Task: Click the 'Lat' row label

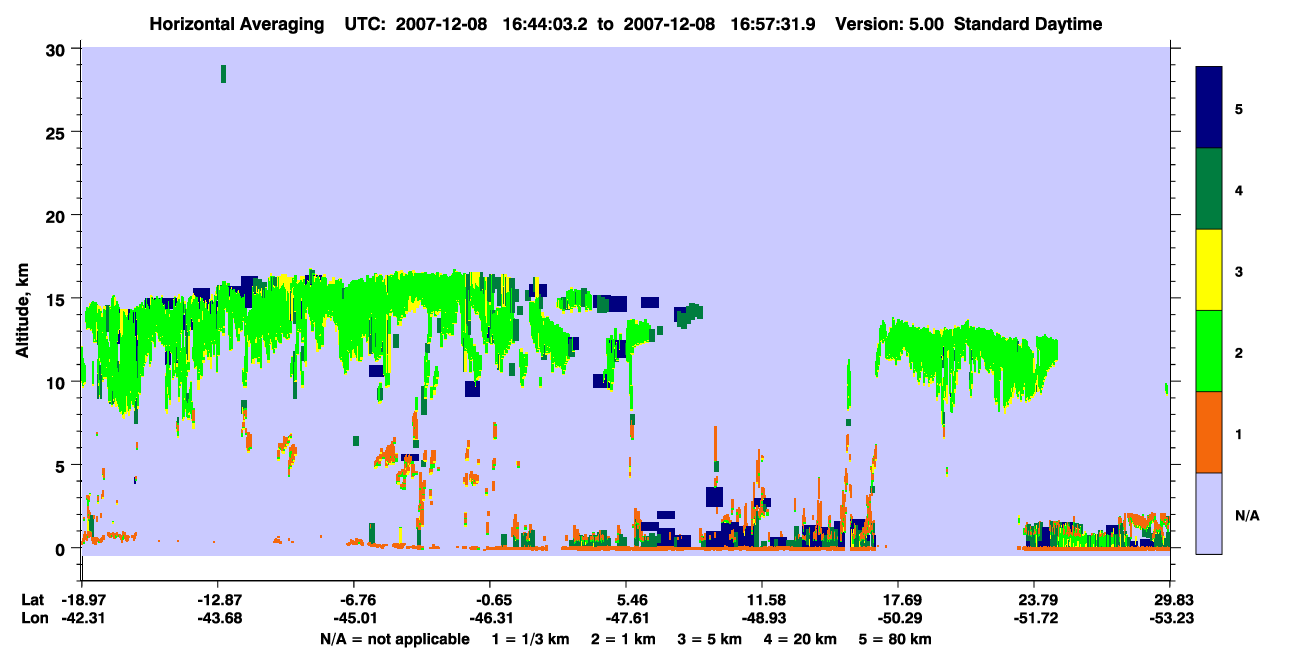Action: tap(33, 600)
